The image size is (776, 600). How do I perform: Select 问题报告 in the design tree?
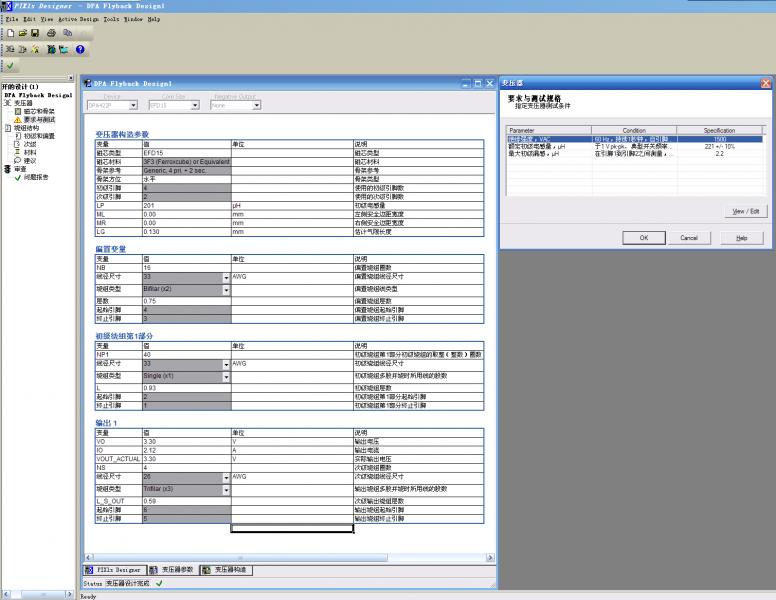(38, 177)
